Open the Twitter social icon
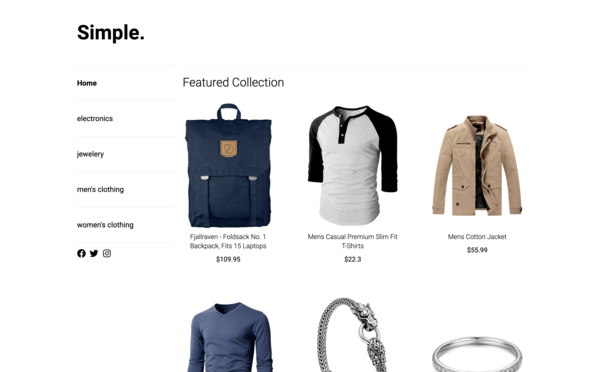The image size is (600, 372). tap(94, 253)
